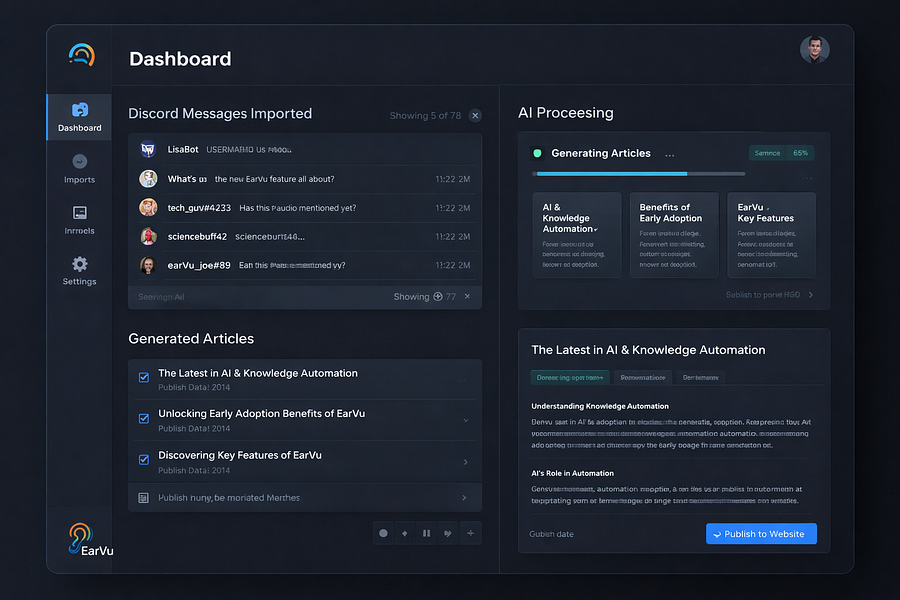Click the circle record icon in the bottom toolbar
900x600 pixels.
click(x=383, y=533)
